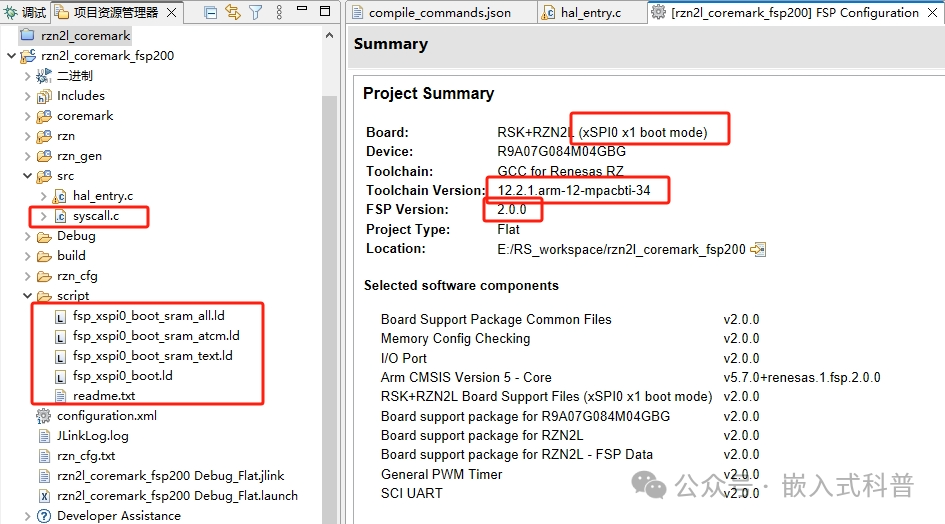Click the Developer Assistance help icon

43,516
